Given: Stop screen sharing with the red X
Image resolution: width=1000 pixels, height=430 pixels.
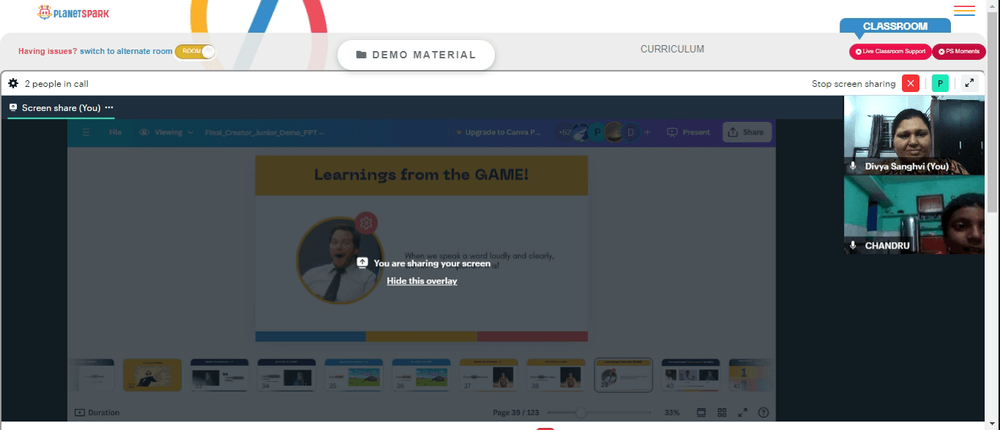Looking at the screenshot, I should pyautogui.click(x=911, y=84).
